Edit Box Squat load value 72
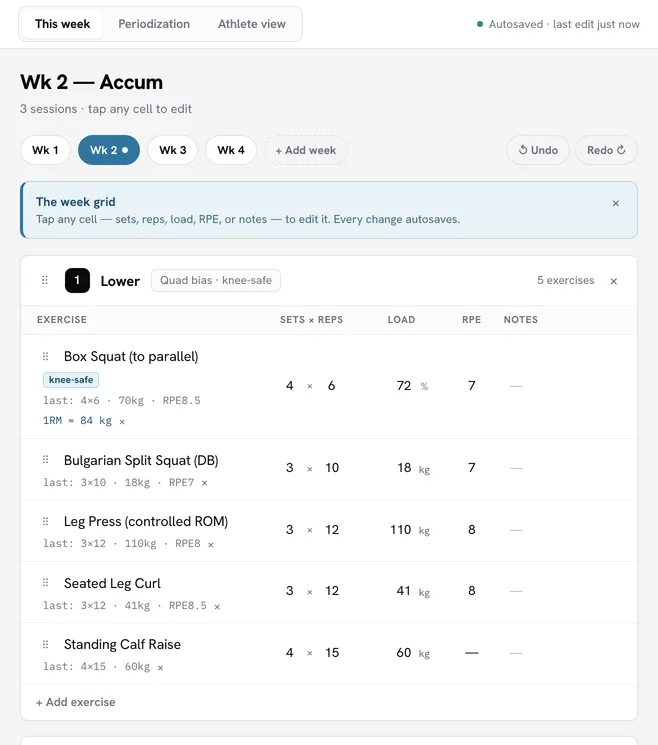 404,386
